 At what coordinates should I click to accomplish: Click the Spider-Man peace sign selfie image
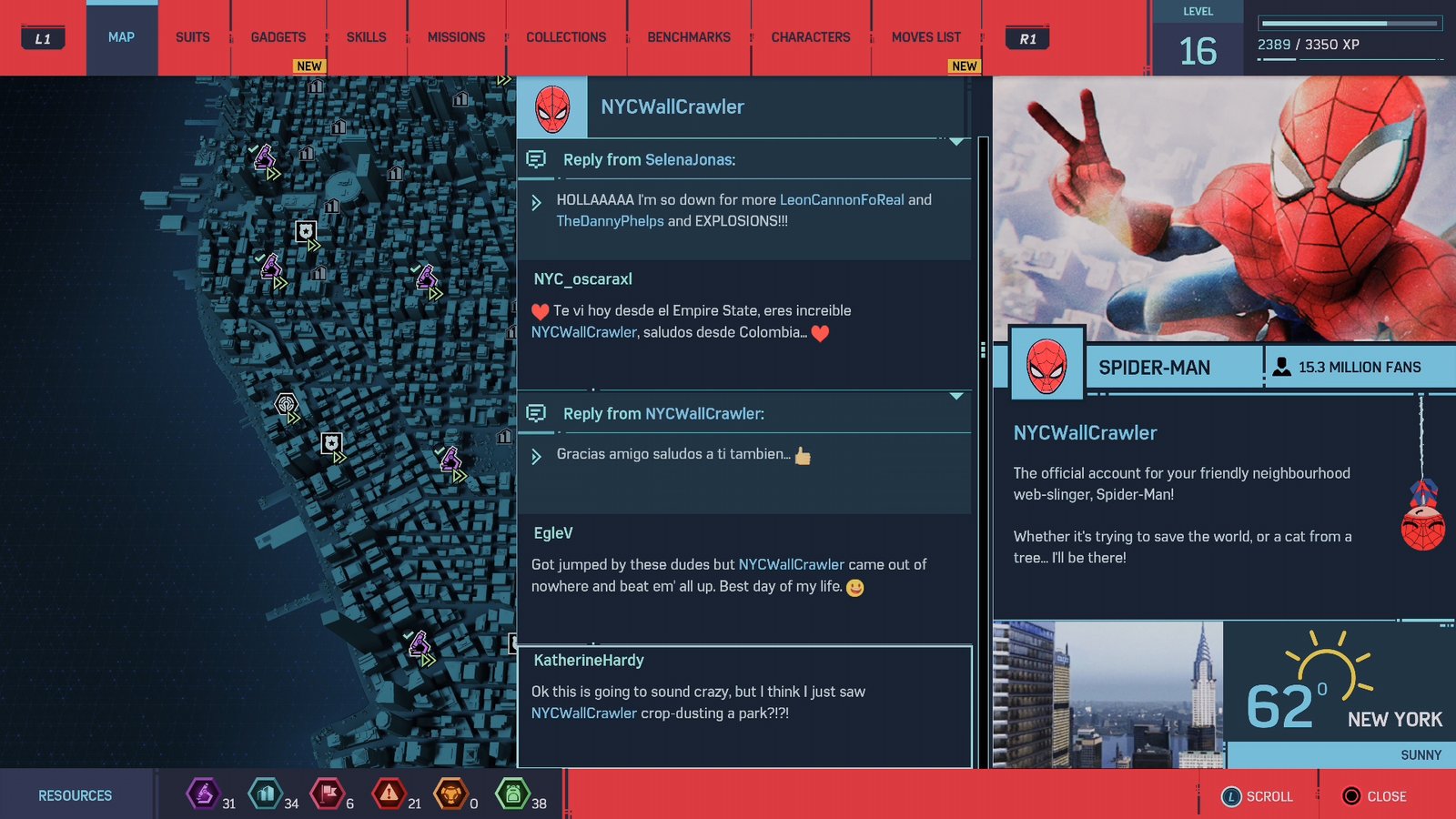tap(1224, 208)
